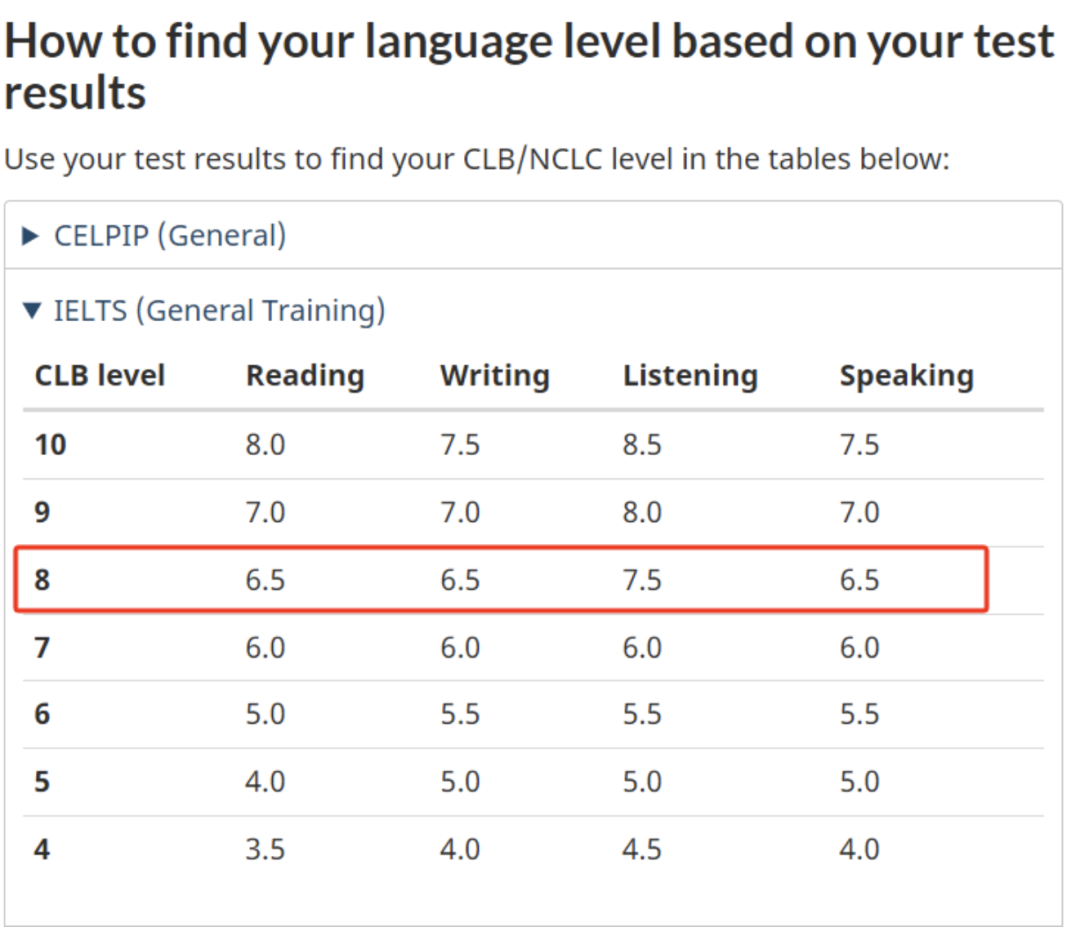The width and height of the screenshot is (1080, 936).
Task: Expand the CELPIP (General) section
Action: 169,236
